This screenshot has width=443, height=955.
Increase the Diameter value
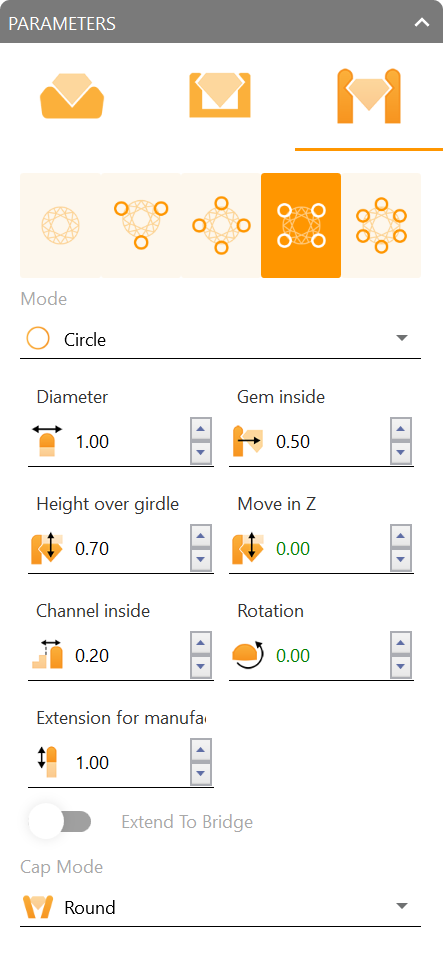pos(201,429)
